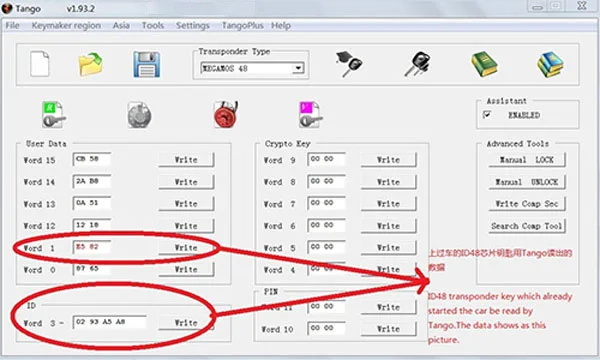Click Write button for Word 7
This screenshot has height=360, width=600.
click(388, 204)
